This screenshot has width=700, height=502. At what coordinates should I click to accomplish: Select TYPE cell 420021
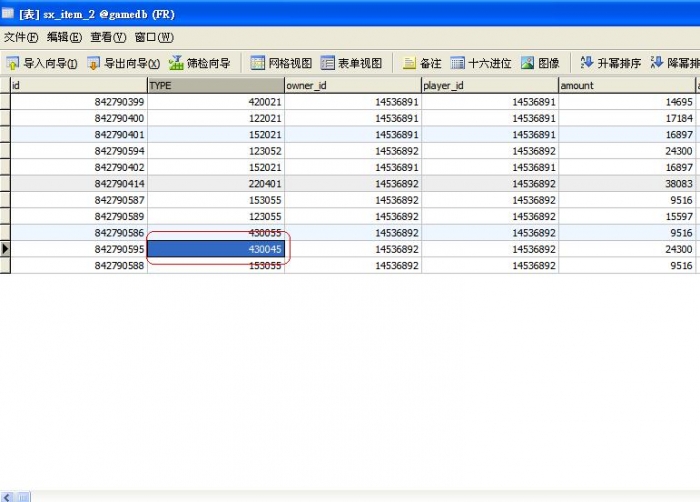point(216,102)
